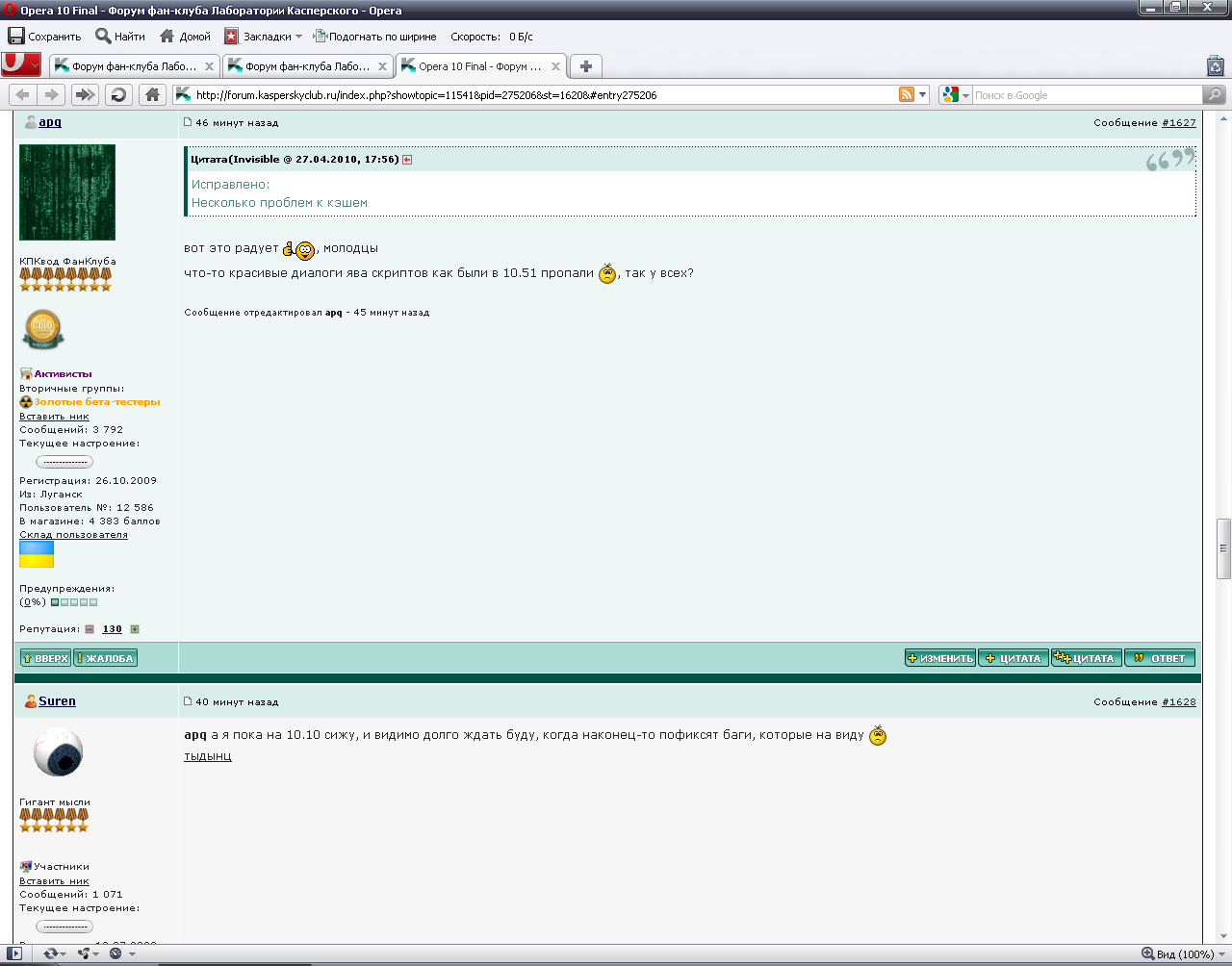The image size is (1232, 966).
Task: Click the single-quote ЦИТАТА button
Action: (x=1014, y=658)
